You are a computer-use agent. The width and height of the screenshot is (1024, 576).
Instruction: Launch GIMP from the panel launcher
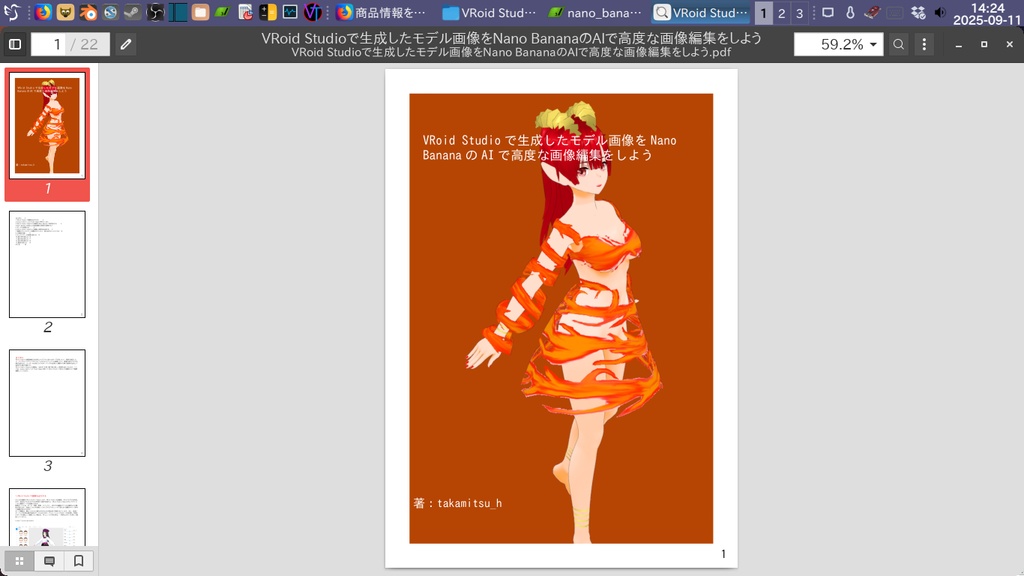(x=65, y=12)
